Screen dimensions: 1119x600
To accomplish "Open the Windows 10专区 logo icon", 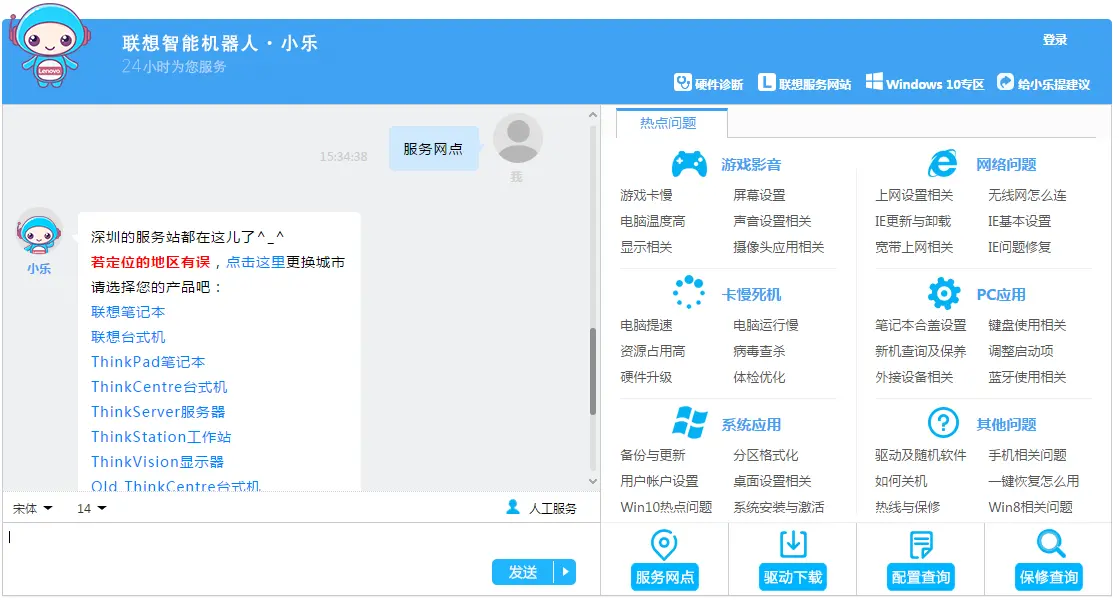I will click(874, 82).
